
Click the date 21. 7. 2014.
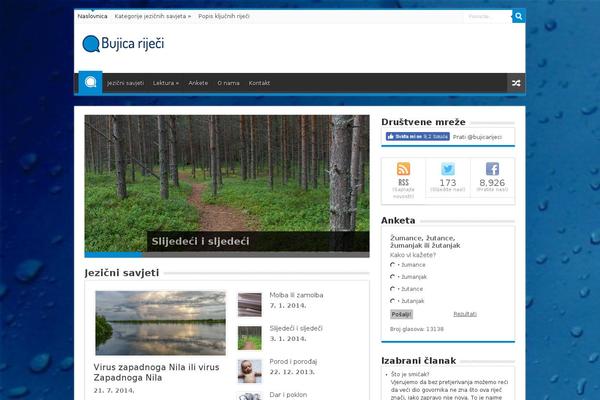pos(114,390)
